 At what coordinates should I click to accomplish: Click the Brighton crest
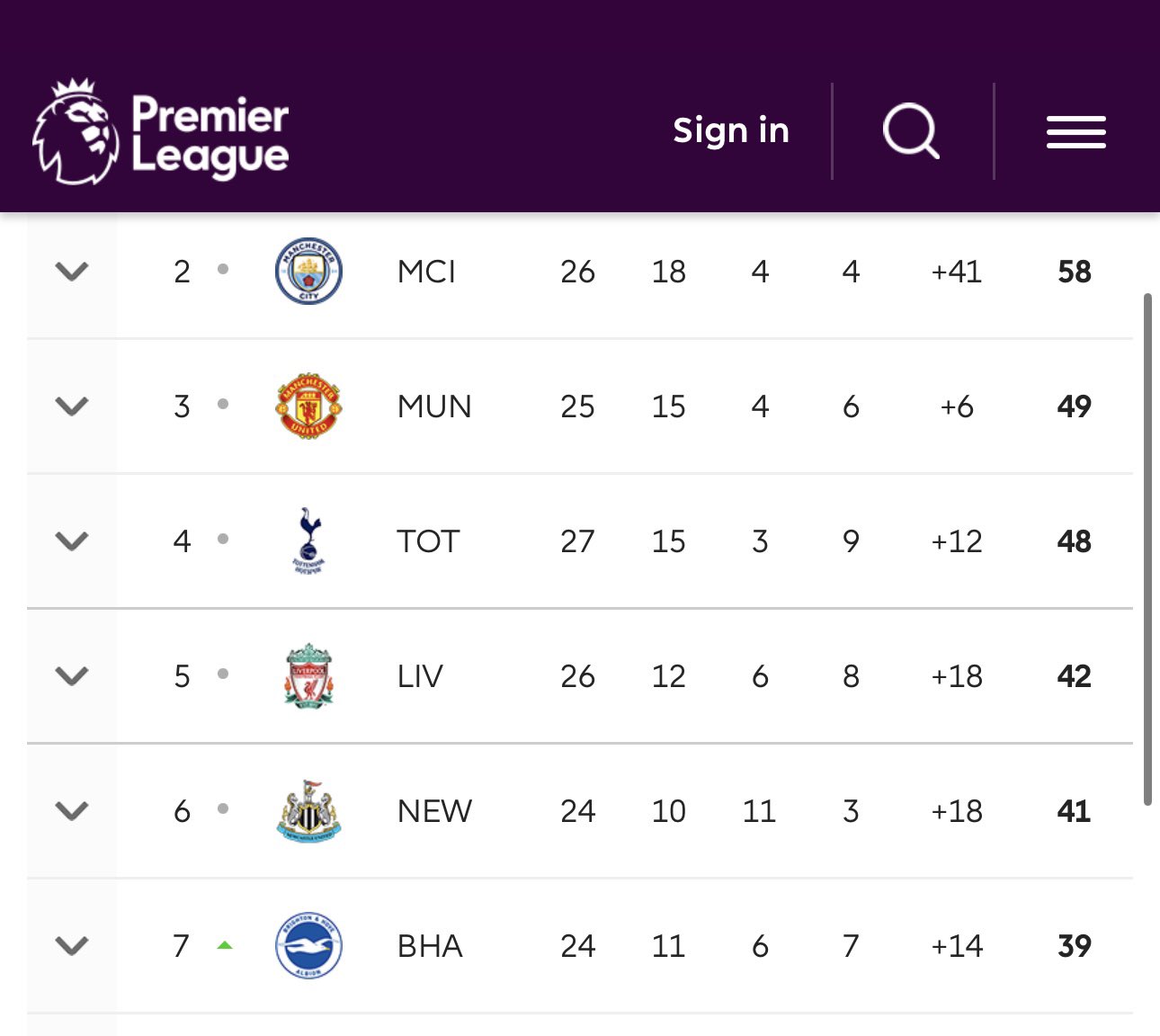308,945
